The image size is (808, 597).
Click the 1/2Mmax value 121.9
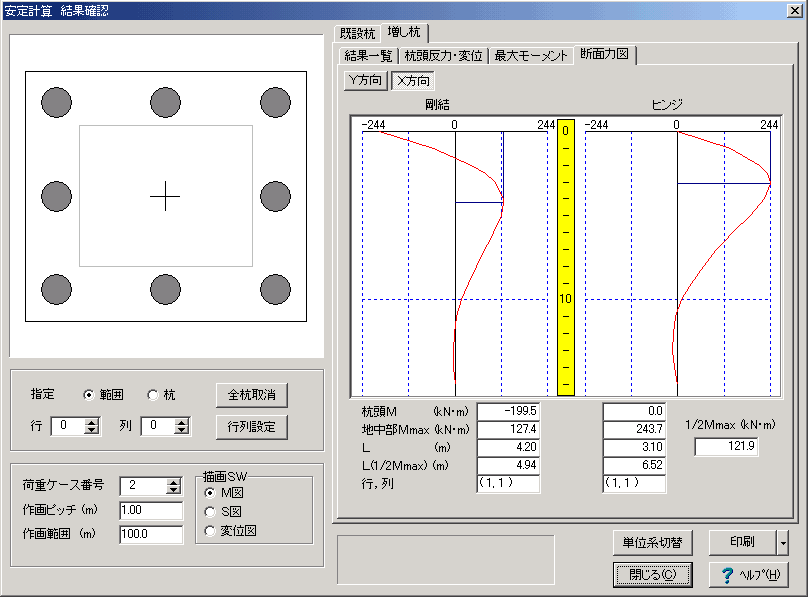(726, 447)
